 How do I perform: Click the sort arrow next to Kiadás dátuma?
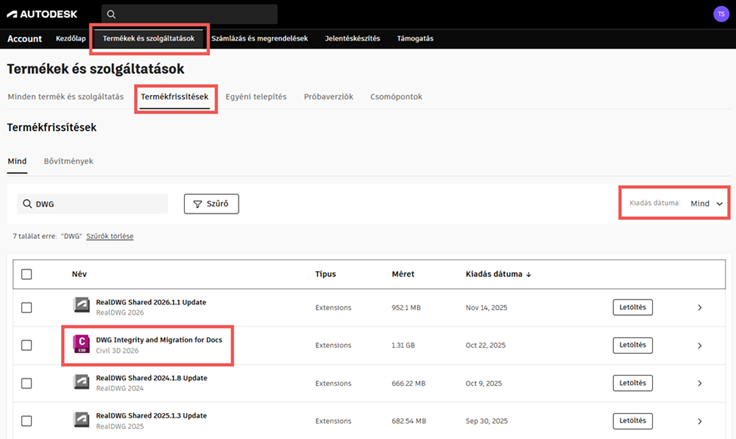tap(529, 274)
